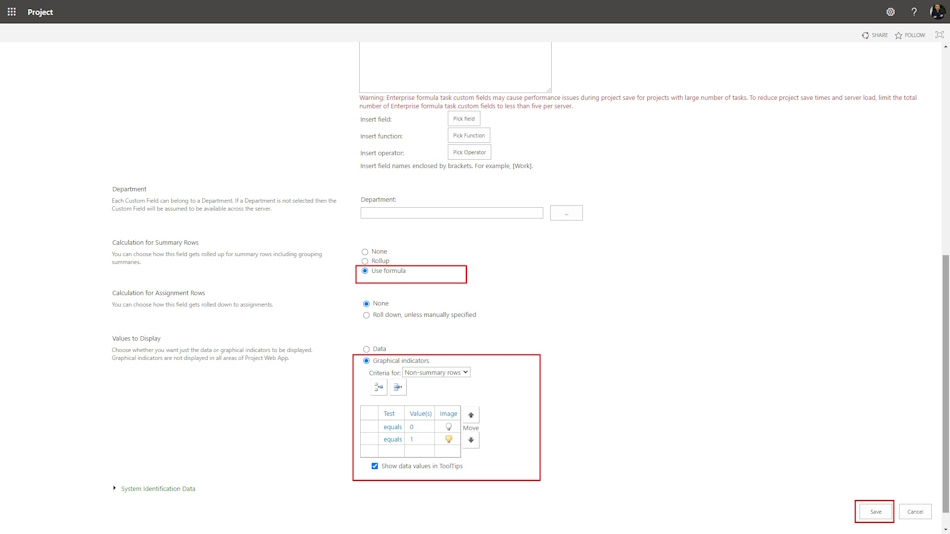
Task: Open the help question mark icon
Action: 914,12
